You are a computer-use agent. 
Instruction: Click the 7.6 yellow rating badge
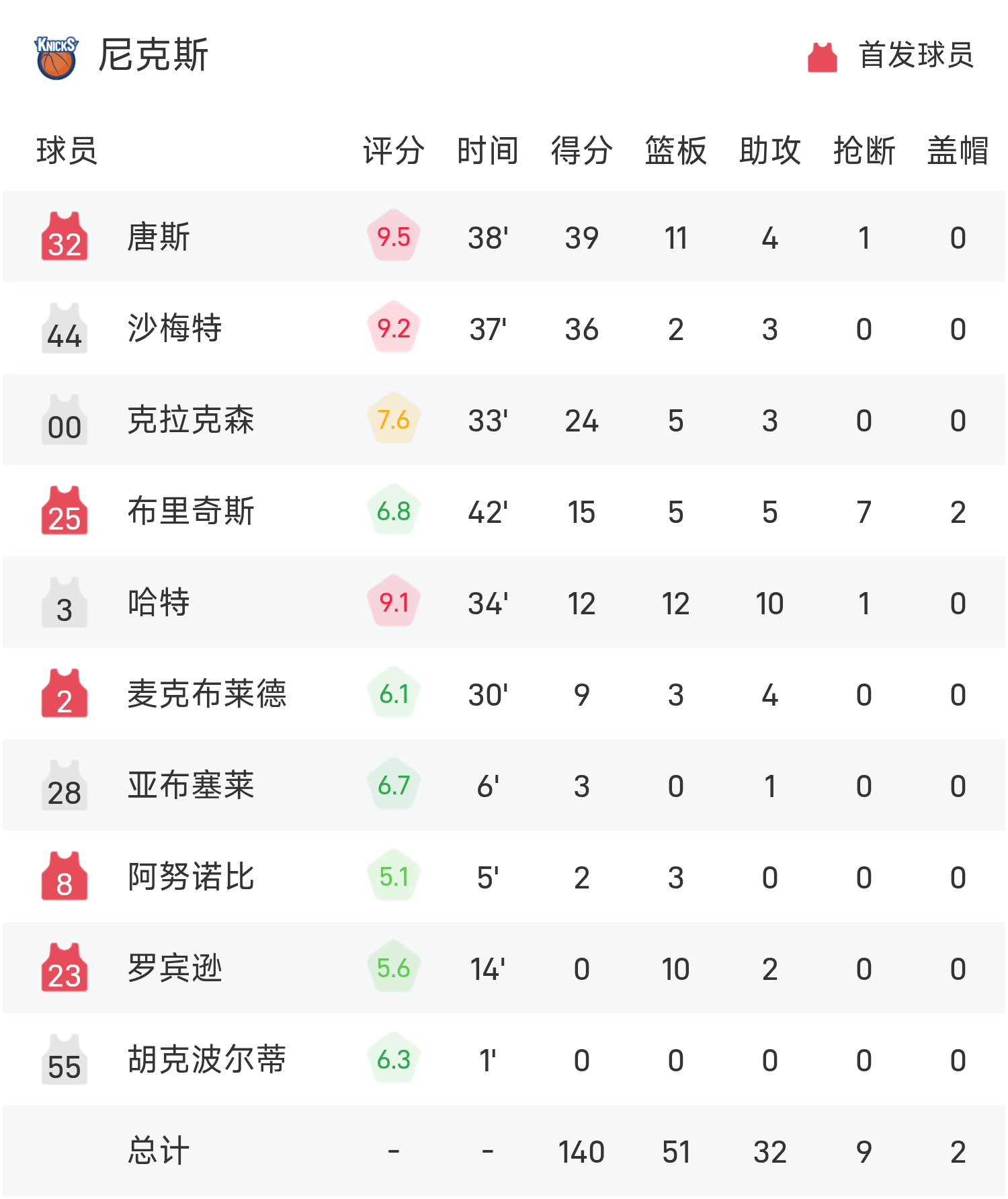tap(394, 419)
